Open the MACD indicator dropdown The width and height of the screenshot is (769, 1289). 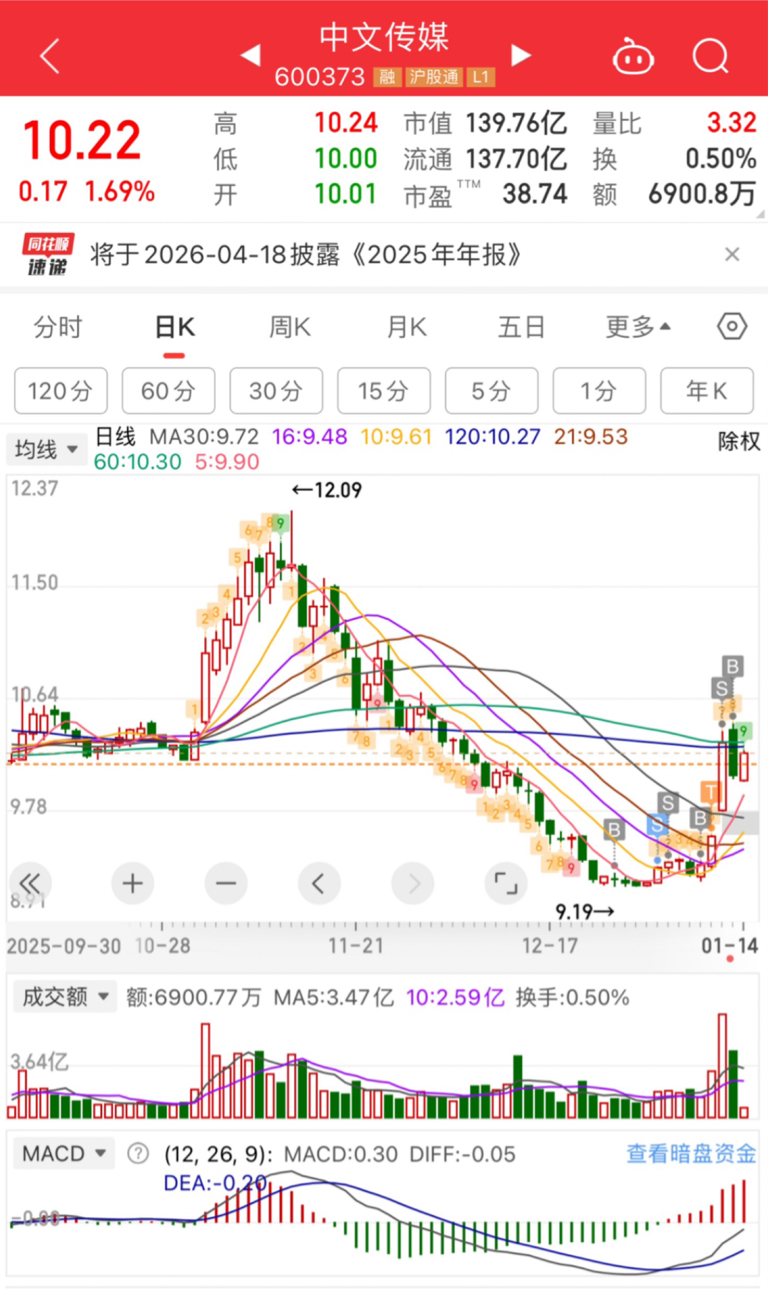point(62,1154)
